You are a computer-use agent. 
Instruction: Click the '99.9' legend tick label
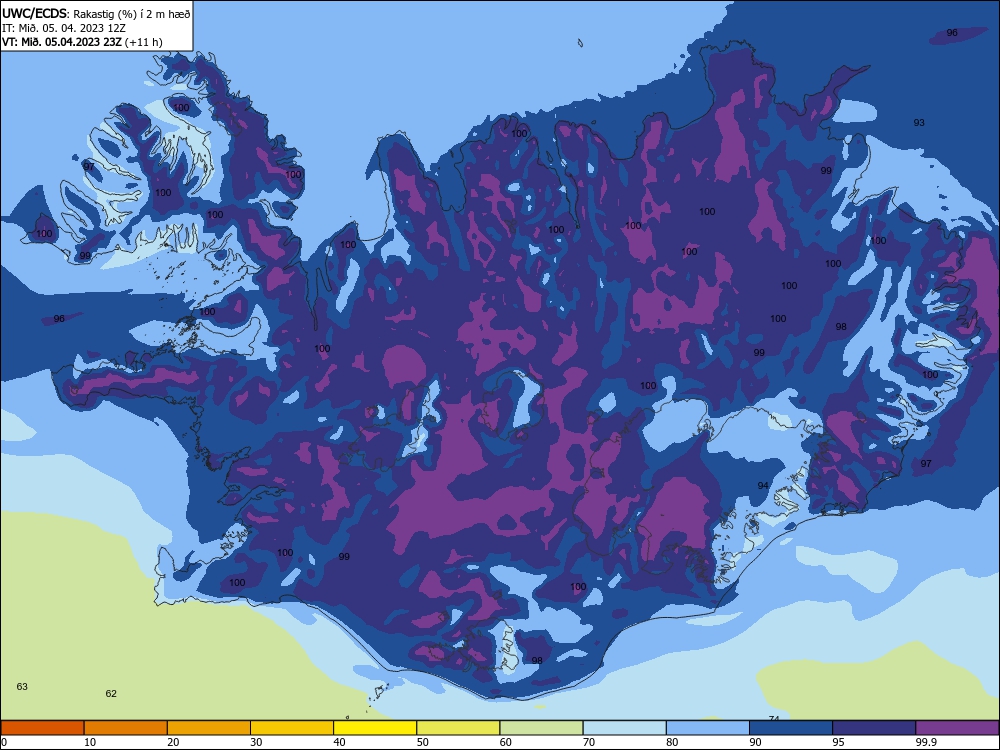pos(926,742)
